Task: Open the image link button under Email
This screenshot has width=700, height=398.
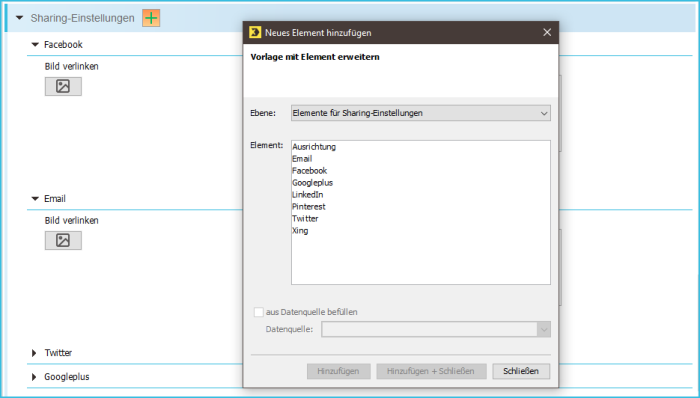Action: (63, 240)
